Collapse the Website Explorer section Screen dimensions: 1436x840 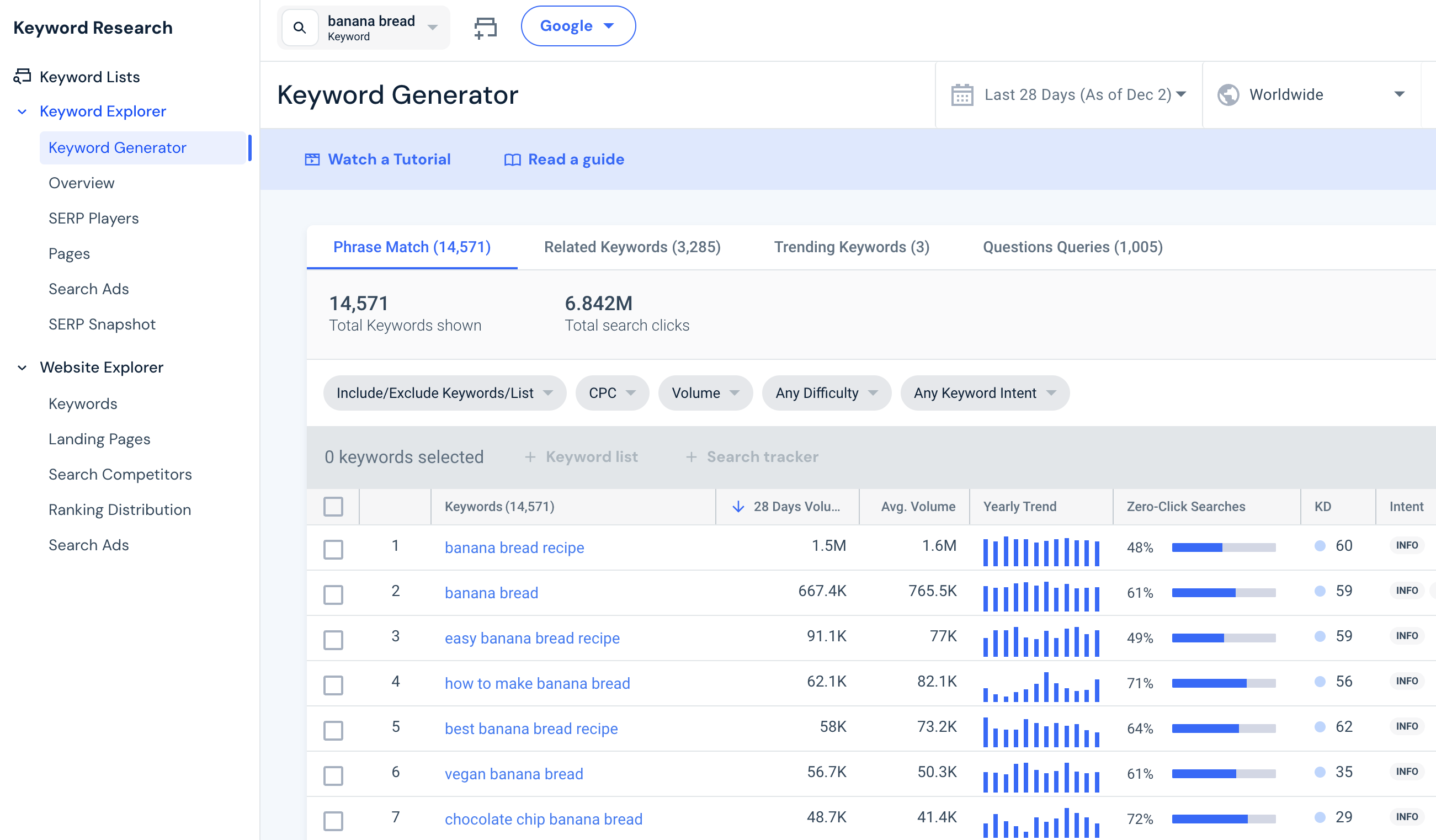coord(22,368)
